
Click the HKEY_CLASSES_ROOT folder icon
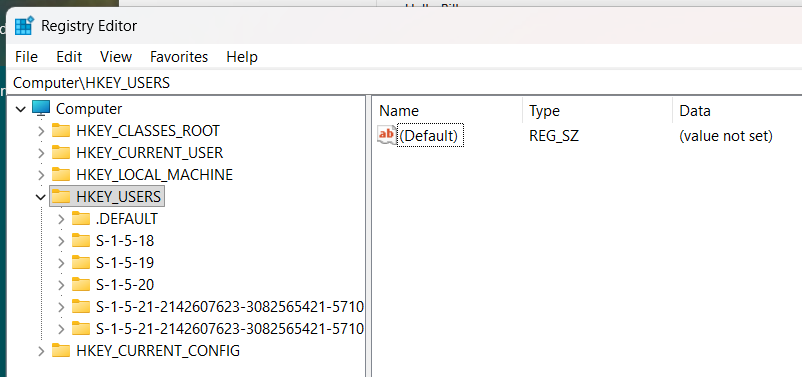[61, 131]
